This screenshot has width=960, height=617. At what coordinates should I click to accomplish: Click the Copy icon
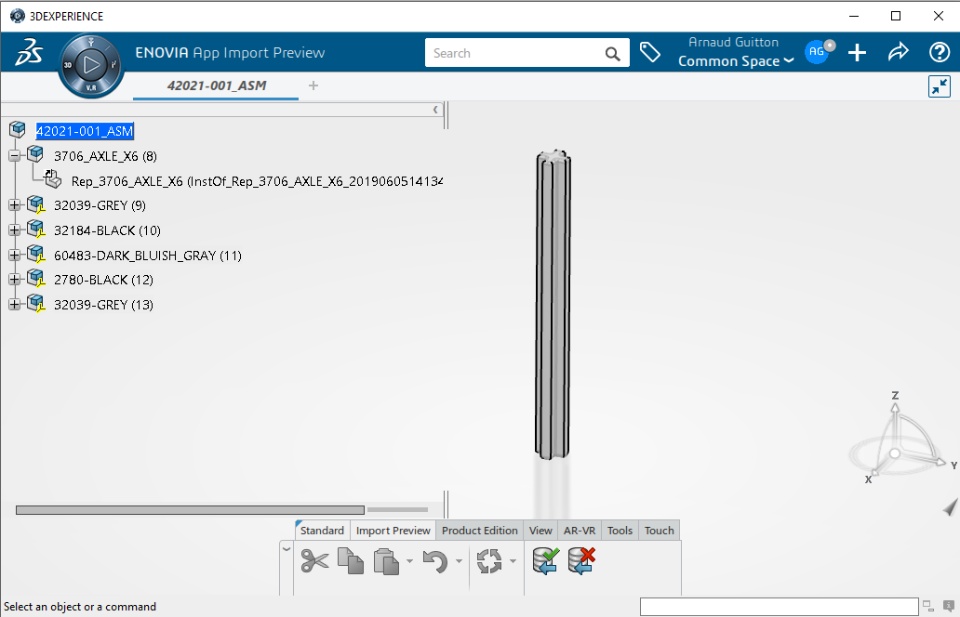click(351, 561)
